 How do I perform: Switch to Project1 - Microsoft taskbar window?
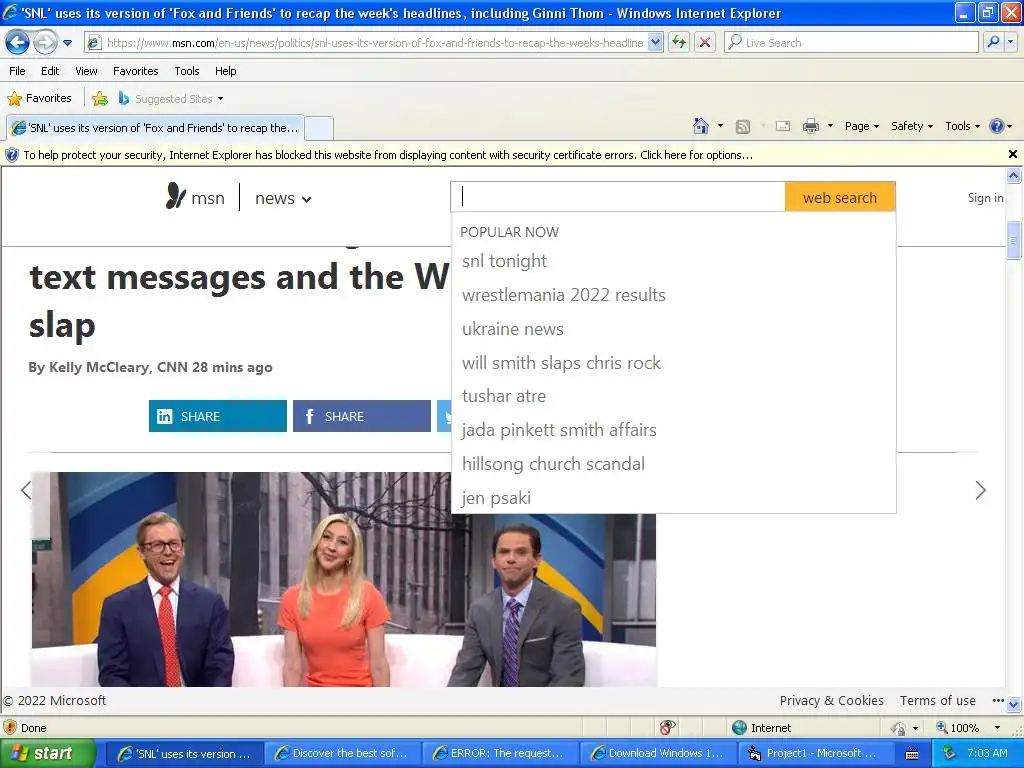(815, 754)
